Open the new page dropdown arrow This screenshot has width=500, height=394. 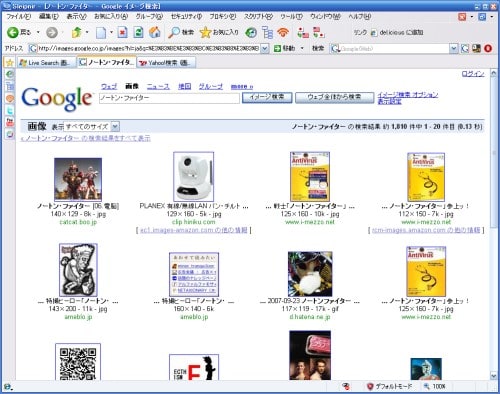[x=111, y=32]
